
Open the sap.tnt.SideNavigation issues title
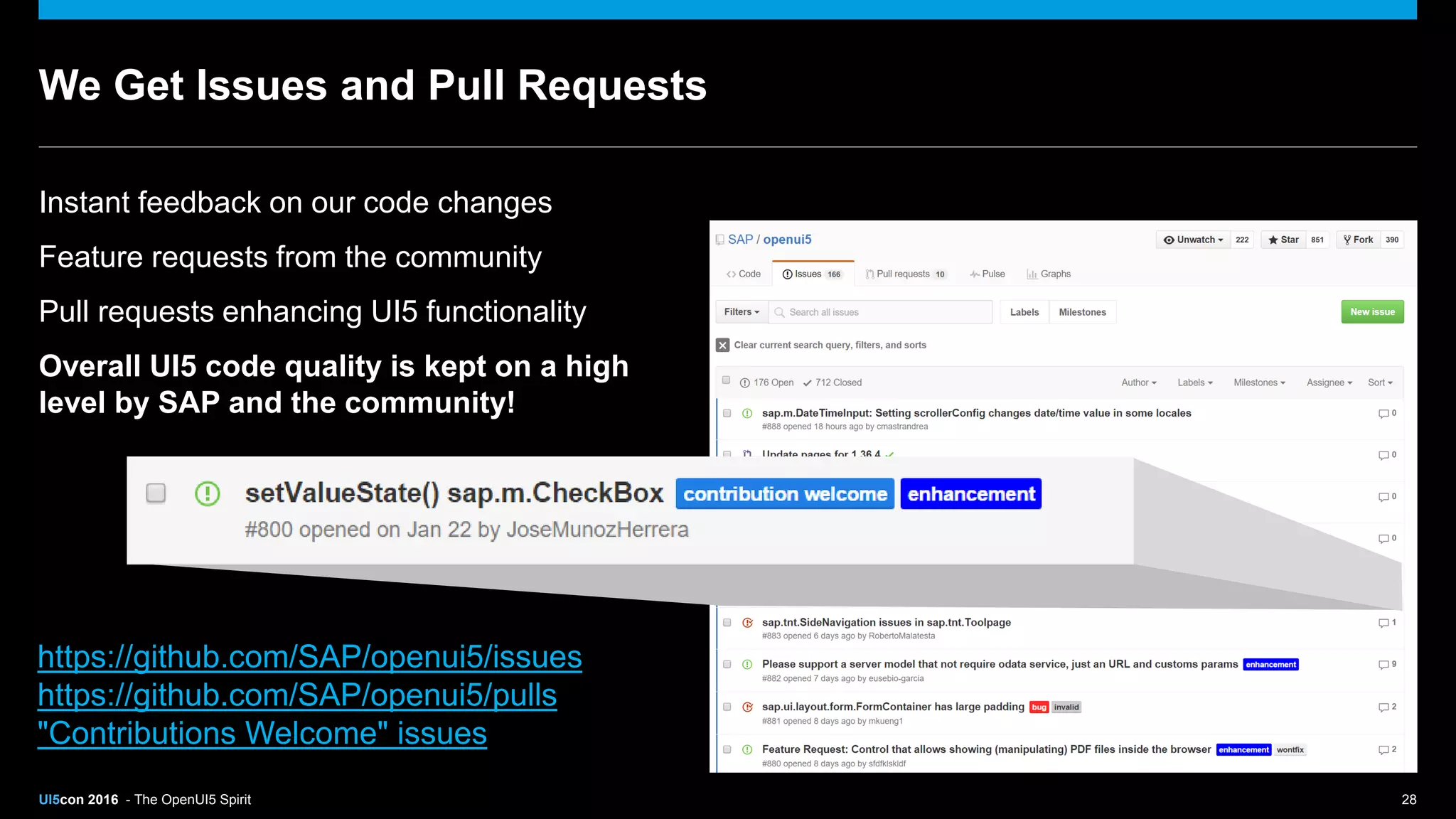click(x=886, y=623)
